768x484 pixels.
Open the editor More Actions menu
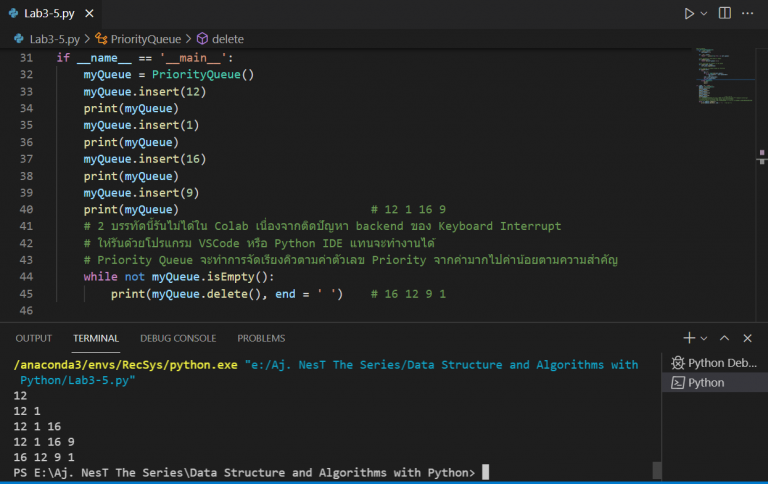coord(749,14)
